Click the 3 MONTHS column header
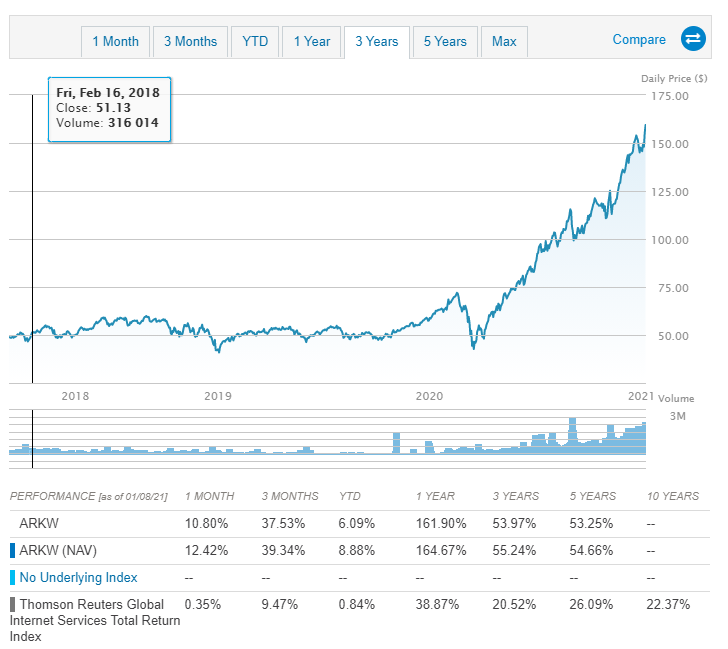 coord(290,496)
